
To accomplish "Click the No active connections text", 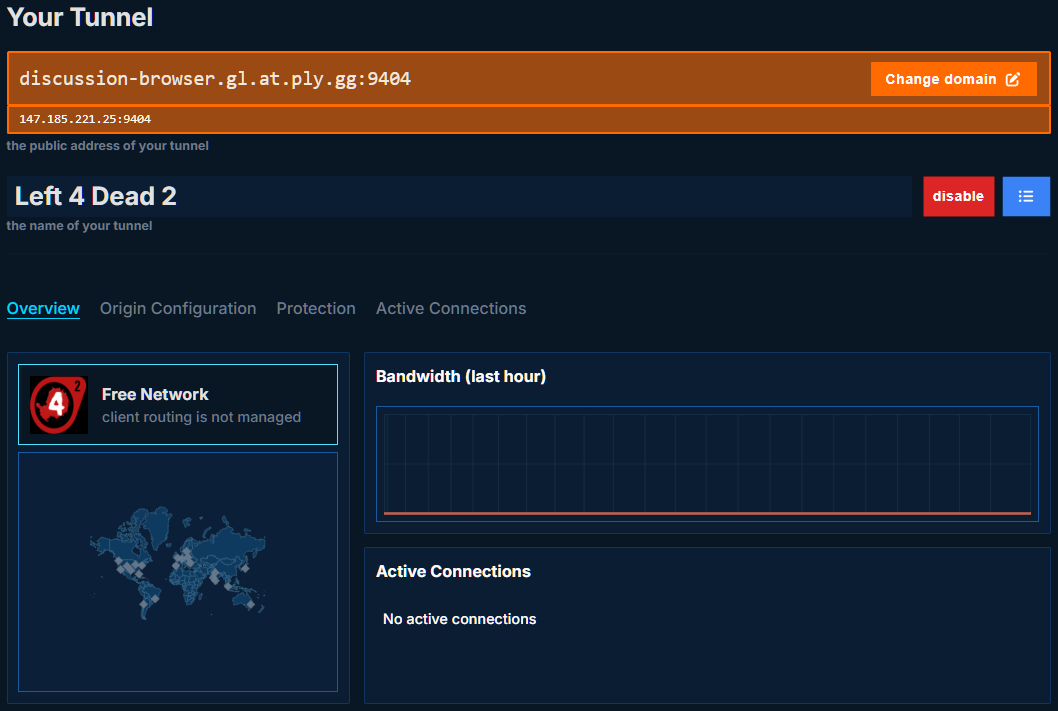I will 460,619.
